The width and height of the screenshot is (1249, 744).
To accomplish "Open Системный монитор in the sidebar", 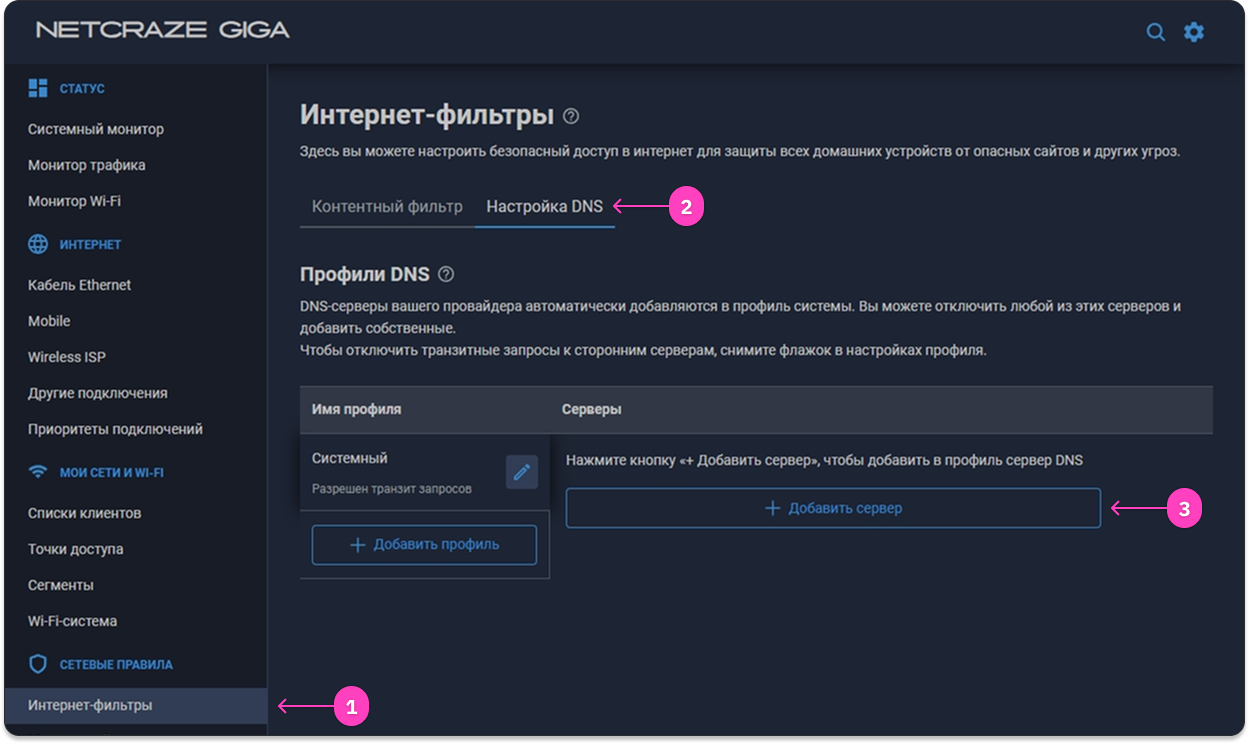I will click(x=96, y=129).
